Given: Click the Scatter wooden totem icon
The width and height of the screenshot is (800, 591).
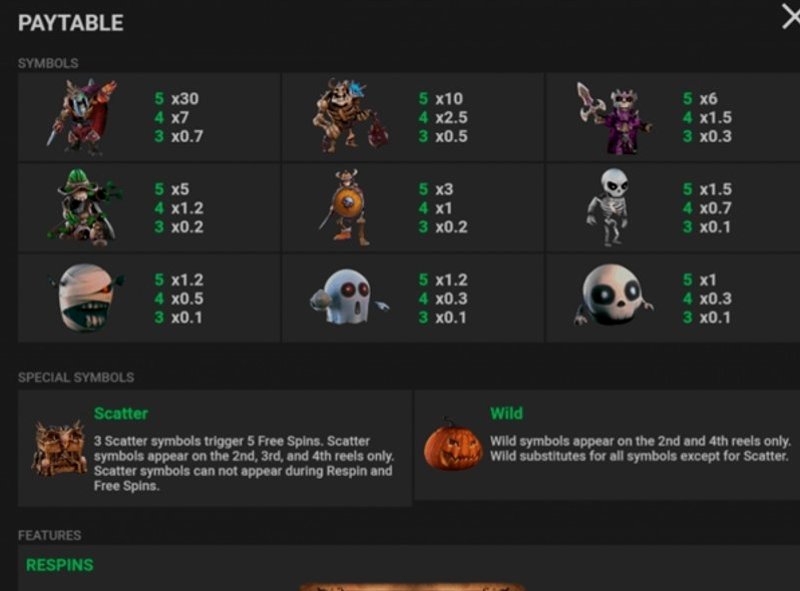Looking at the screenshot, I should point(59,449).
